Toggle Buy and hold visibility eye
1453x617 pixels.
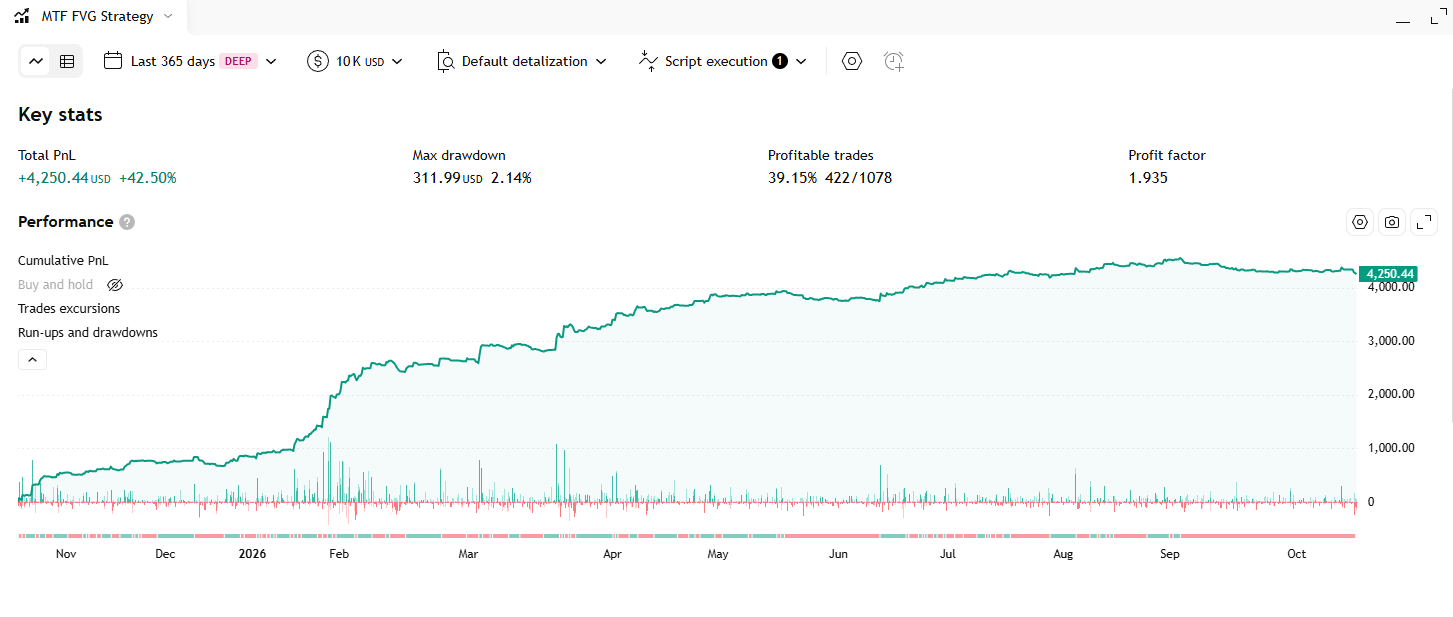[x=115, y=285]
